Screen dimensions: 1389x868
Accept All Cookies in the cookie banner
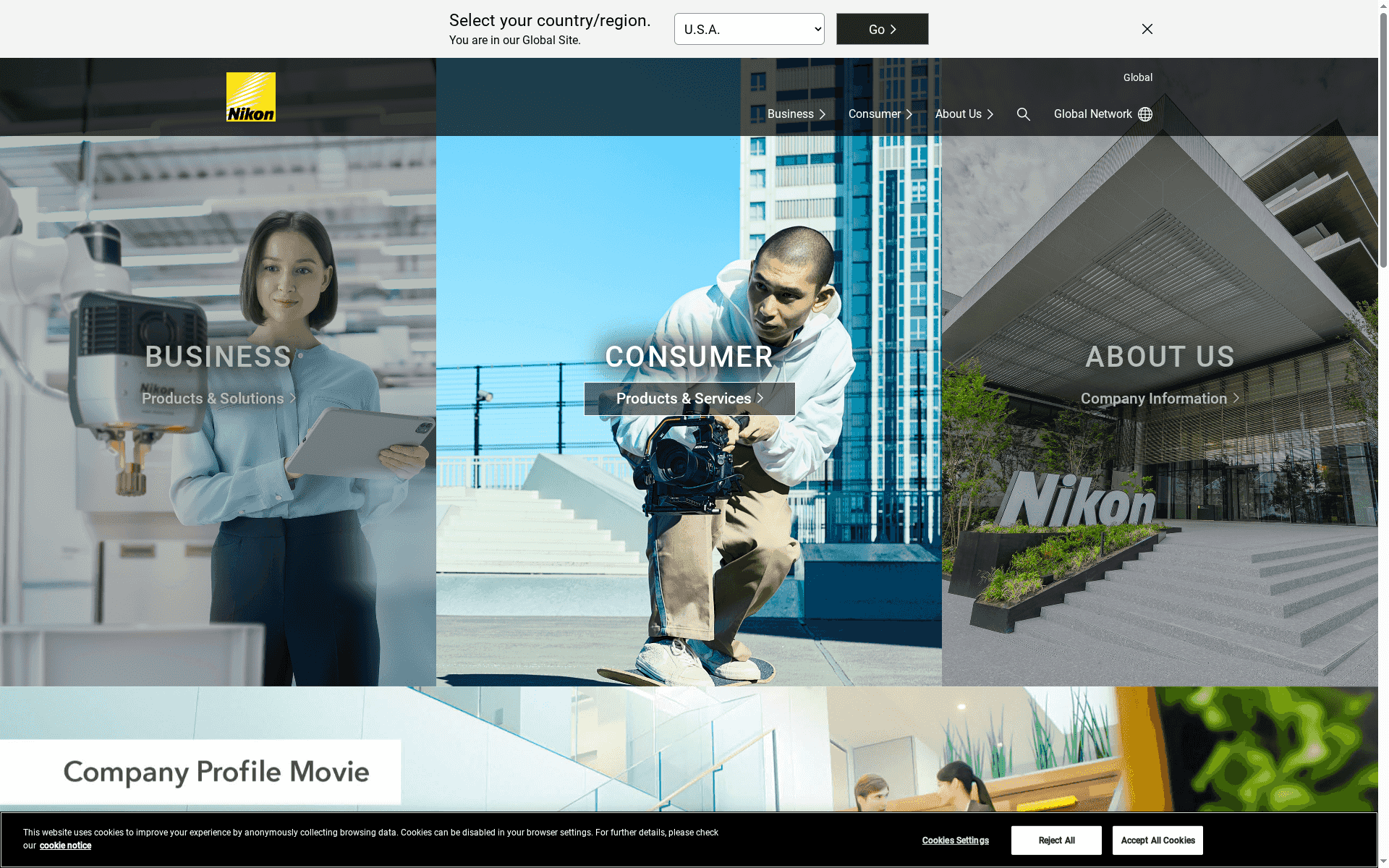[x=1157, y=840]
